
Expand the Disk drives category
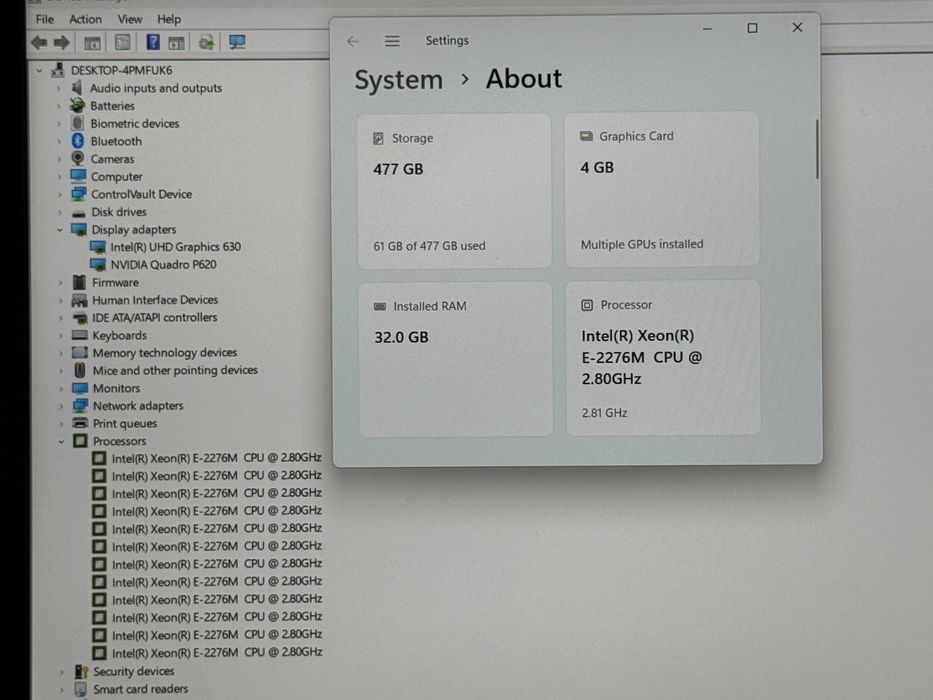(x=60, y=212)
